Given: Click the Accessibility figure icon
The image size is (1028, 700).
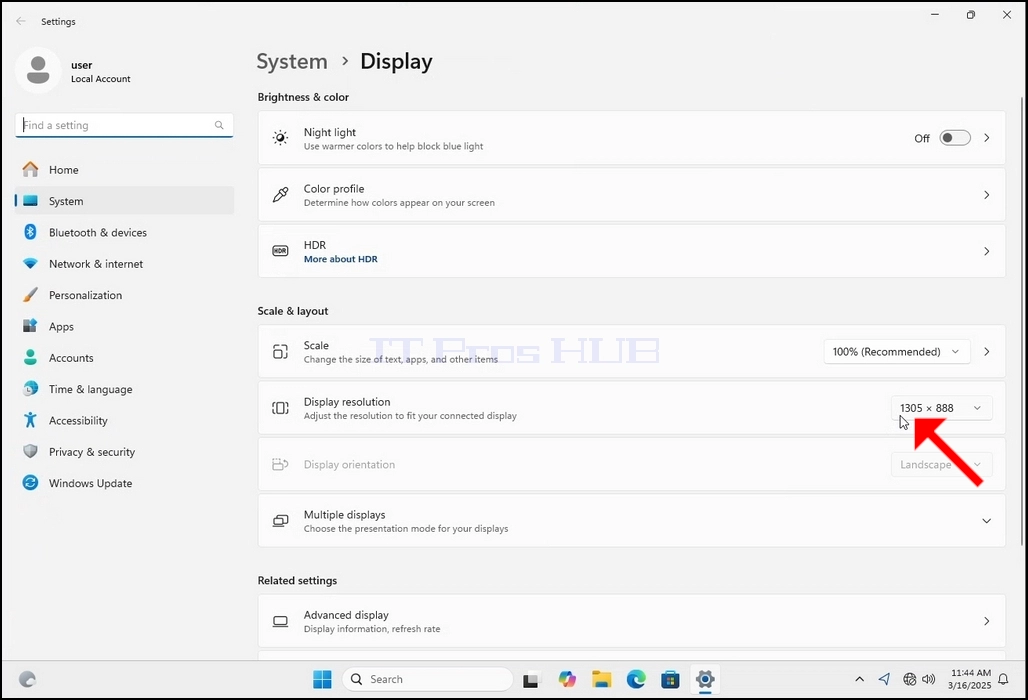Looking at the screenshot, I should [x=30, y=420].
